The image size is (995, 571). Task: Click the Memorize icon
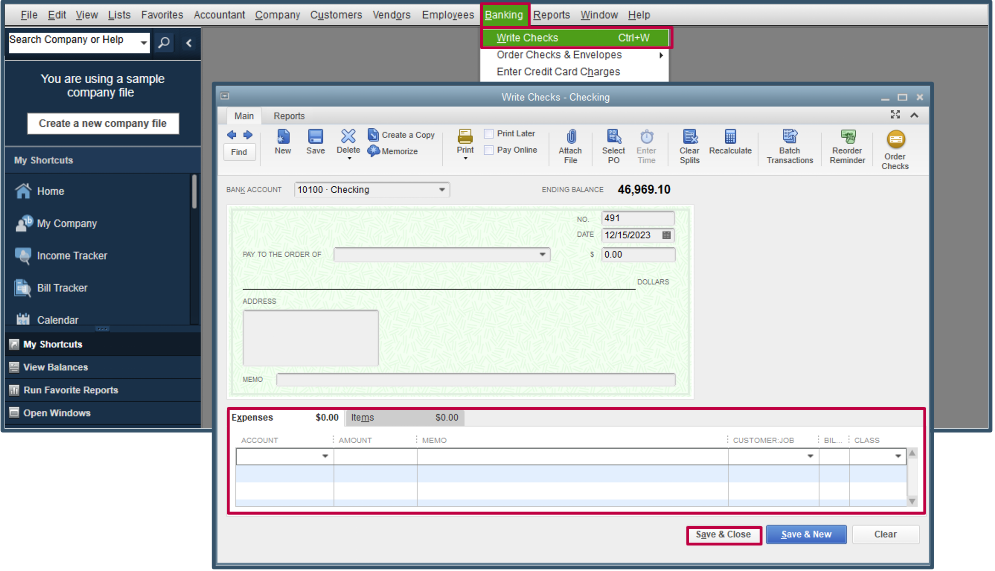(373, 151)
